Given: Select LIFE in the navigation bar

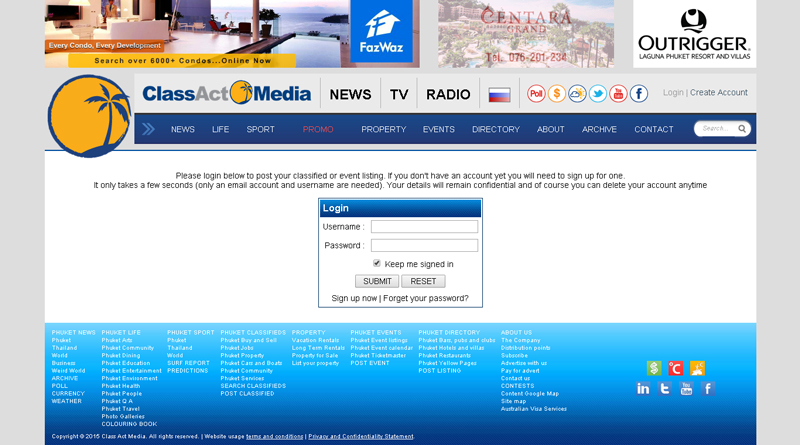Looking at the screenshot, I should [220, 130].
